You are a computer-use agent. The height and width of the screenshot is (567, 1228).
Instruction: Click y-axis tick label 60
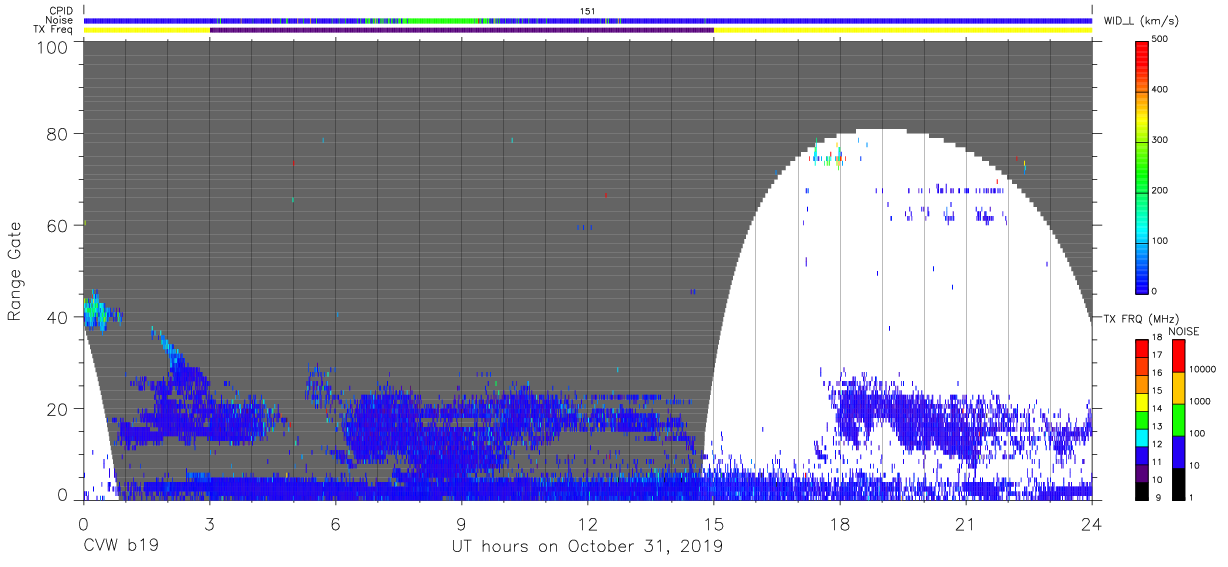pos(59,225)
